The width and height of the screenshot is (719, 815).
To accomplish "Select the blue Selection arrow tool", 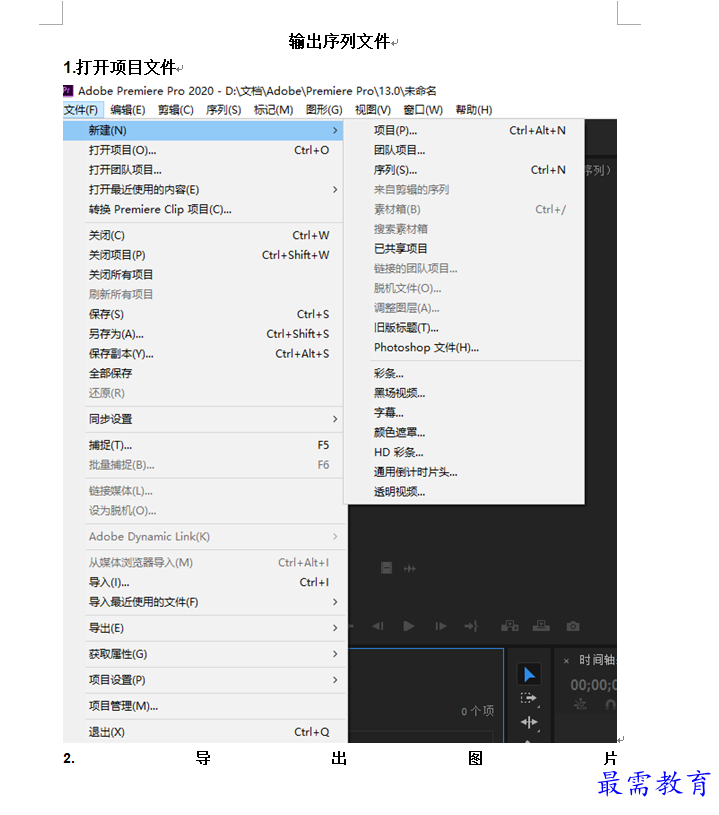I will (x=529, y=675).
